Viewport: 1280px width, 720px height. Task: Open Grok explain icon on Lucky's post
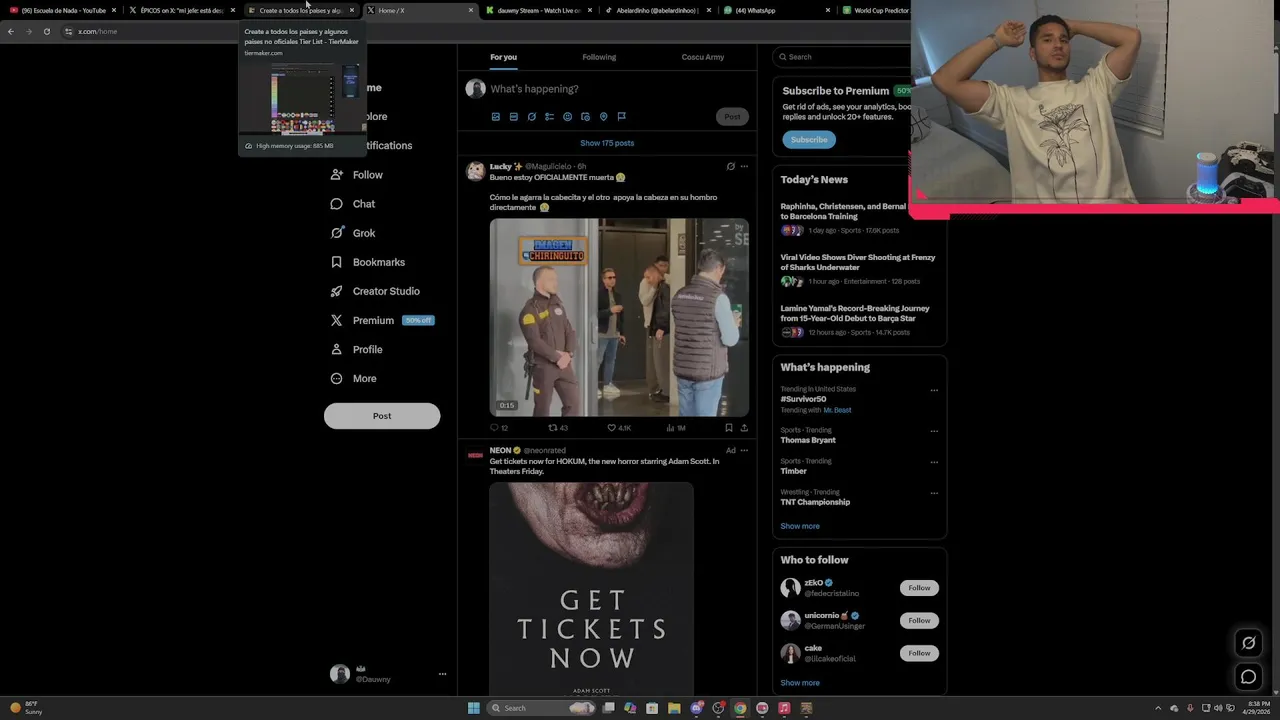730,166
